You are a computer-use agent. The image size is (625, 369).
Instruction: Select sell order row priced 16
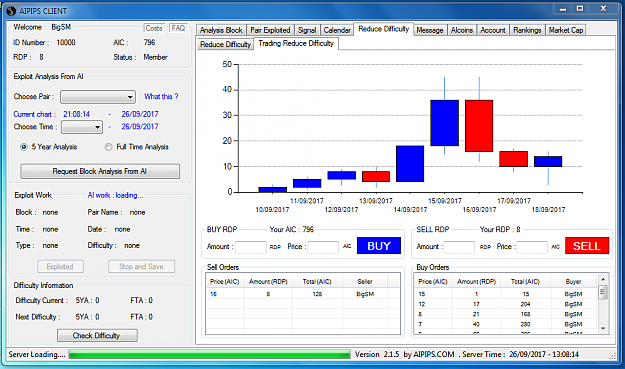(x=303, y=294)
